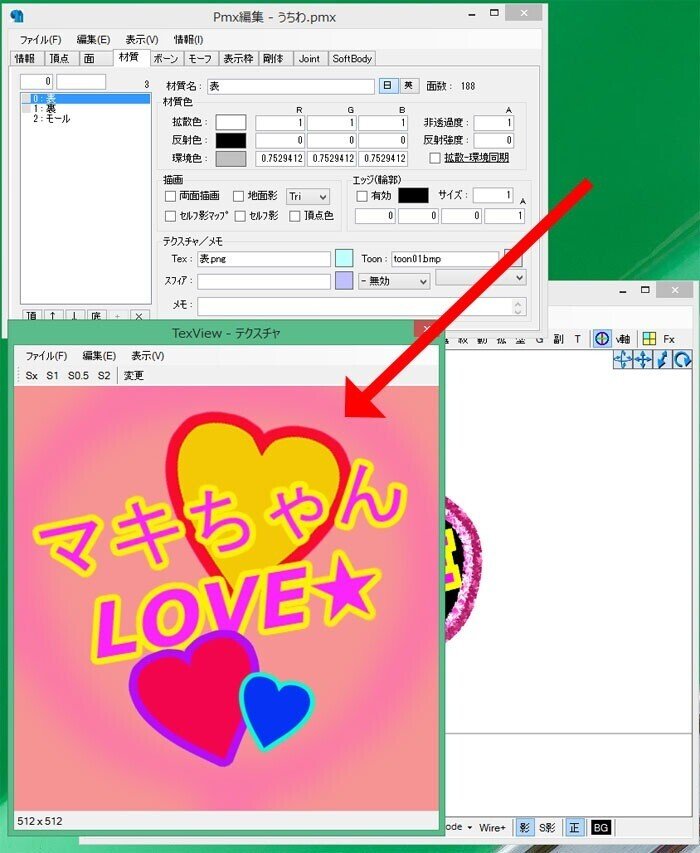The image size is (700, 853).
Task: Switch to the 情報 tab
Action: (x=24, y=59)
